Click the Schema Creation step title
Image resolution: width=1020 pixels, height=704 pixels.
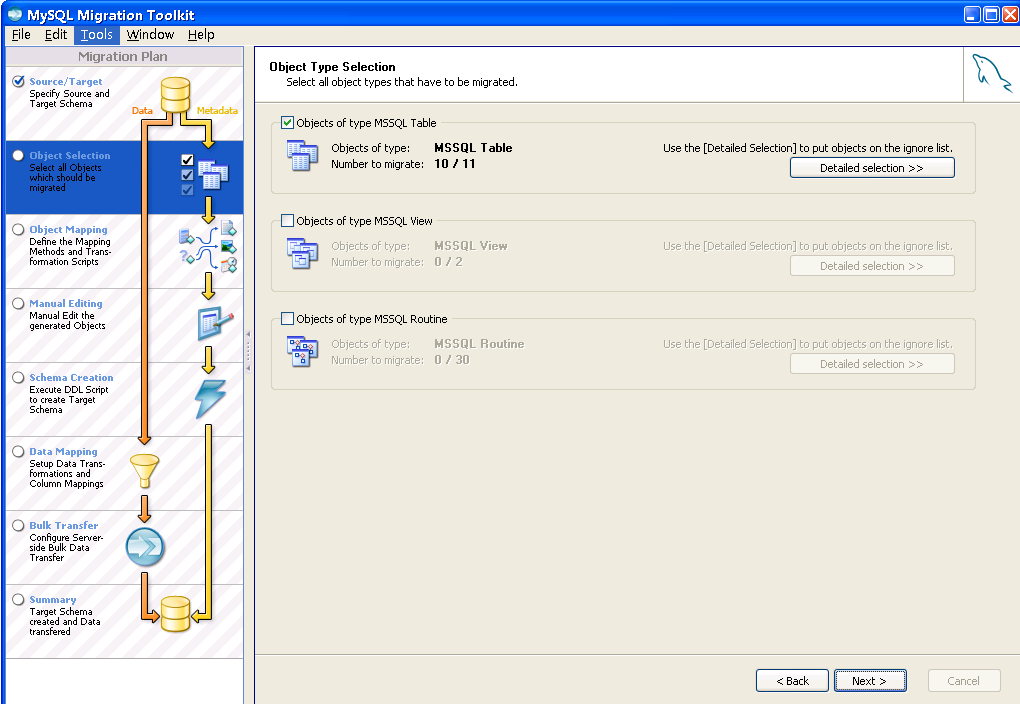pos(71,377)
